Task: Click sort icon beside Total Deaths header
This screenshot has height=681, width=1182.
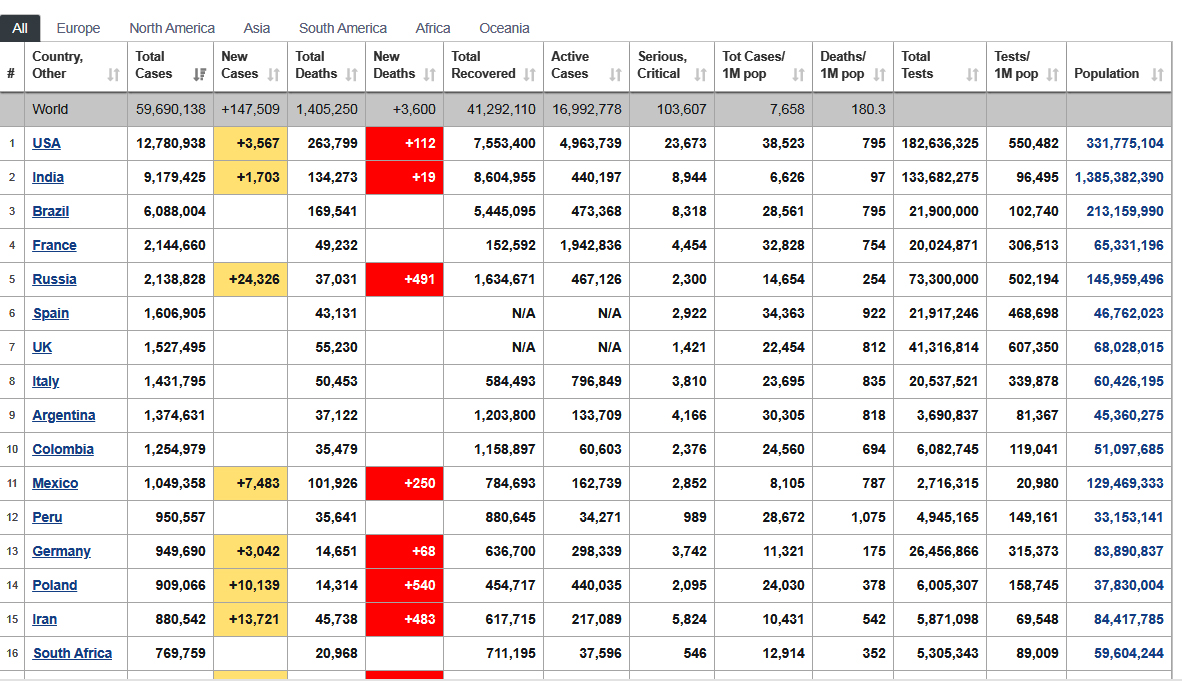Action: (351, 75)
